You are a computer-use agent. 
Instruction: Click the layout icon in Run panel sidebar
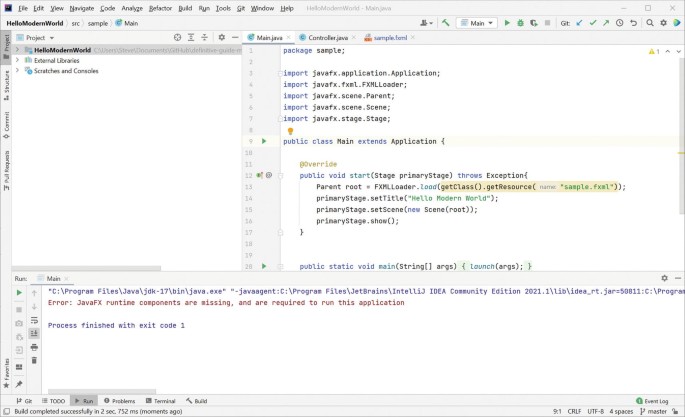[x=19, y=367]
